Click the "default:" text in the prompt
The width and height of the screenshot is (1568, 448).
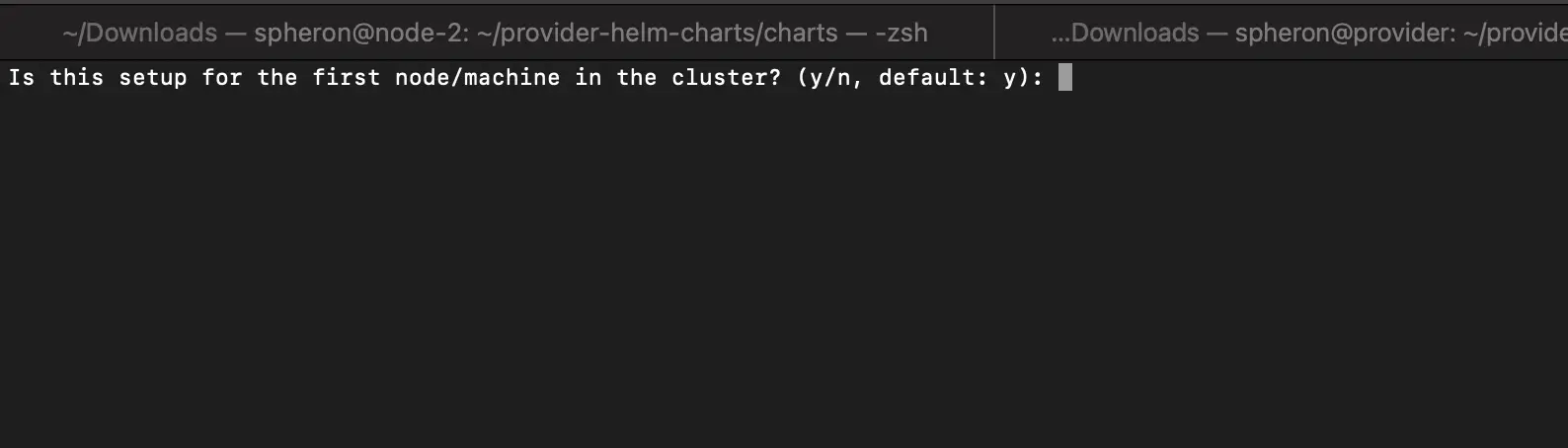(933, 77)
